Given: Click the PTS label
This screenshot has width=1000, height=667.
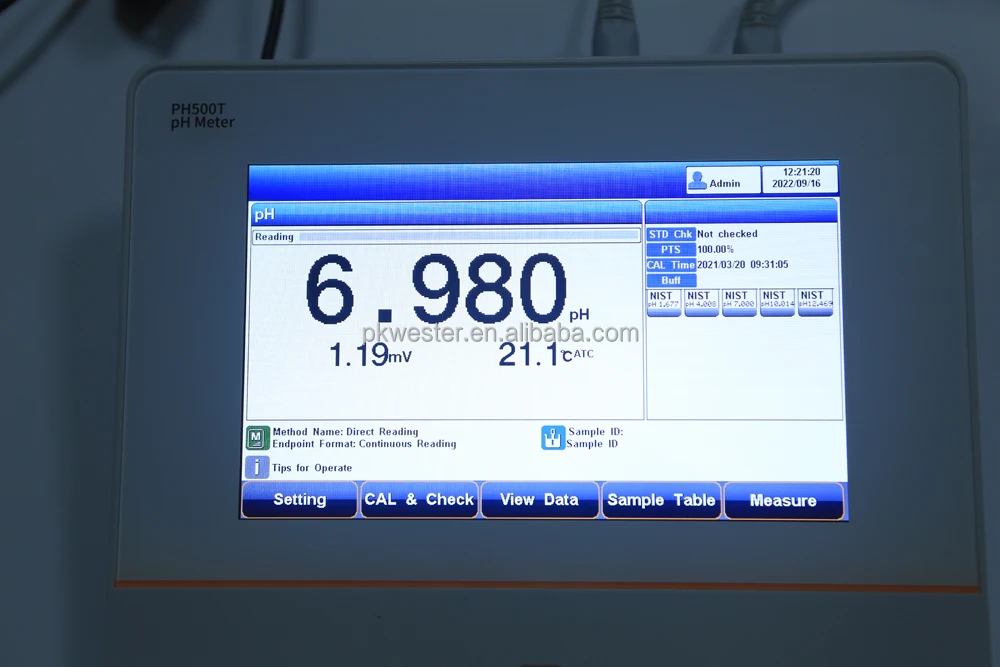Looking at the screenshot, I should point(670,249).
